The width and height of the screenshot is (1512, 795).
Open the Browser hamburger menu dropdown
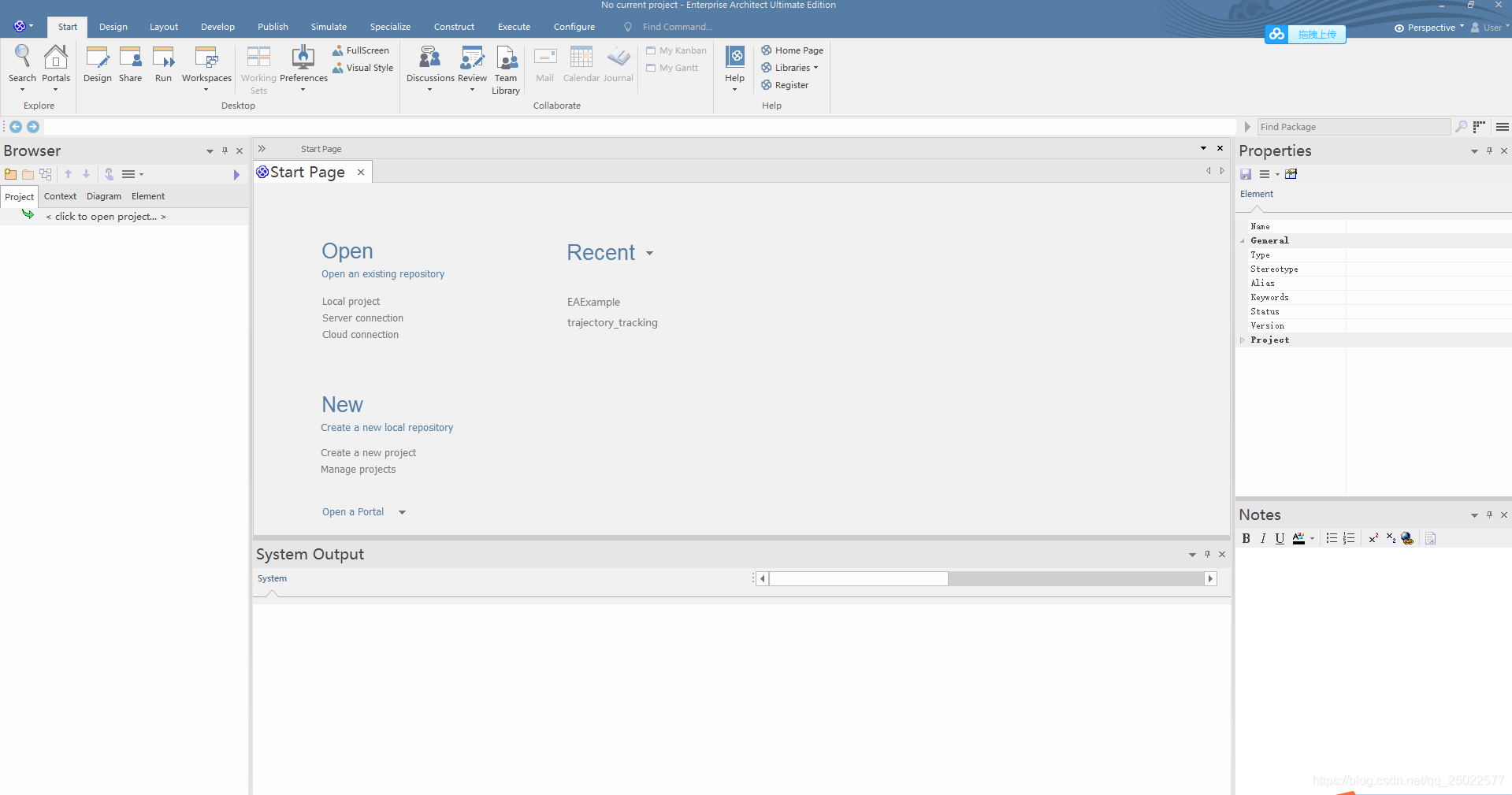tap(132, 174)
